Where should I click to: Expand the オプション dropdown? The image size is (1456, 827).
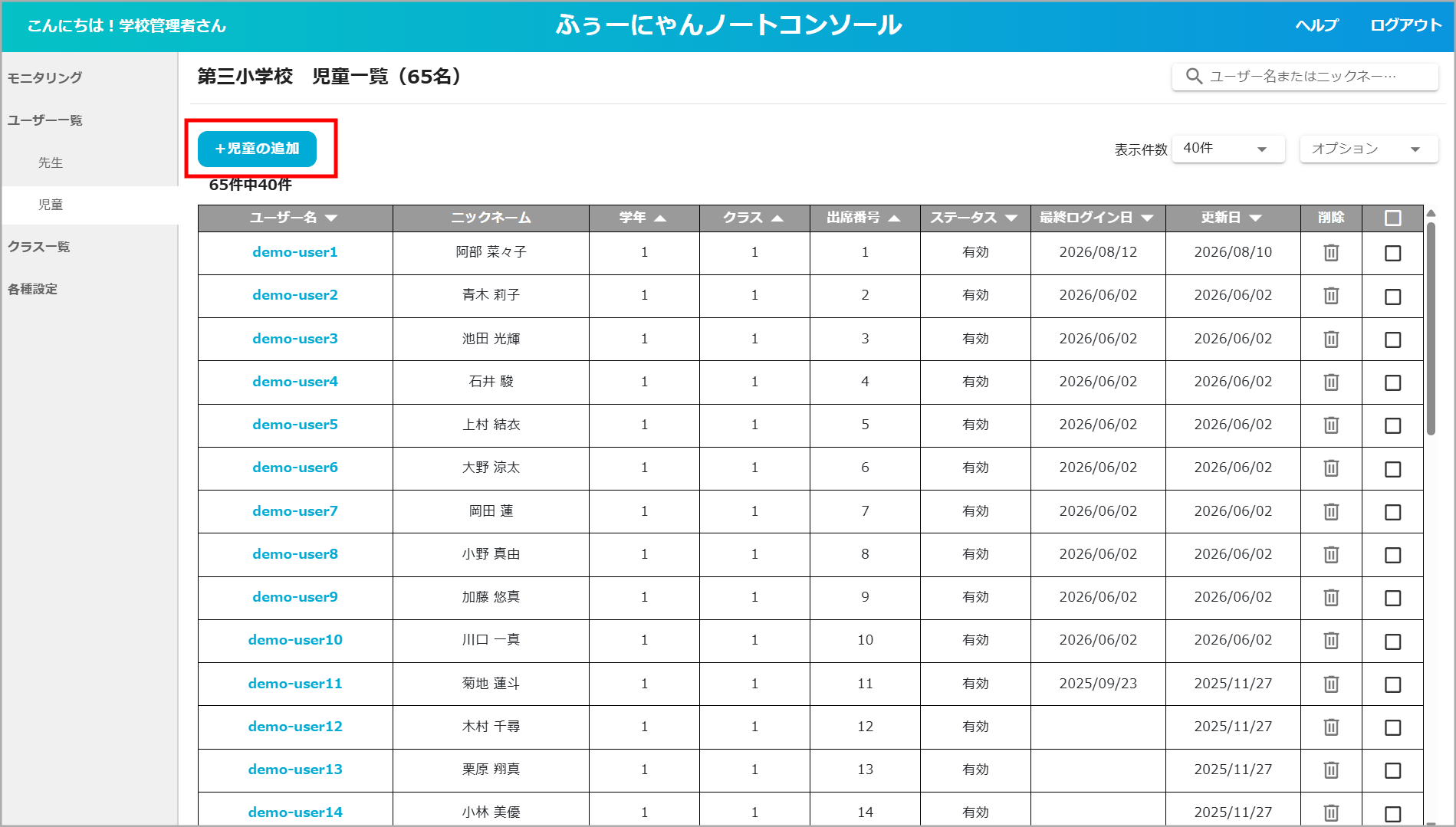click(1369, 149)
